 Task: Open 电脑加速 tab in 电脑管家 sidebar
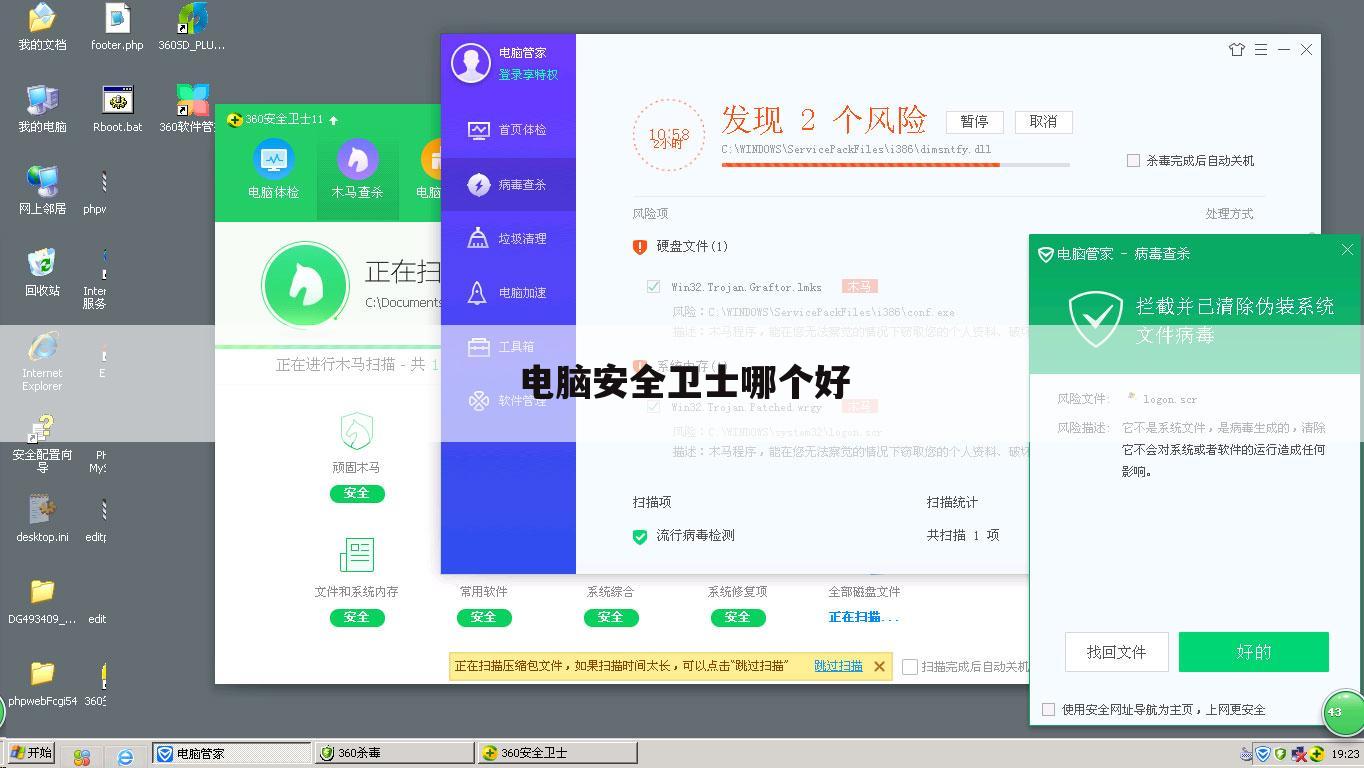(508, 293)
